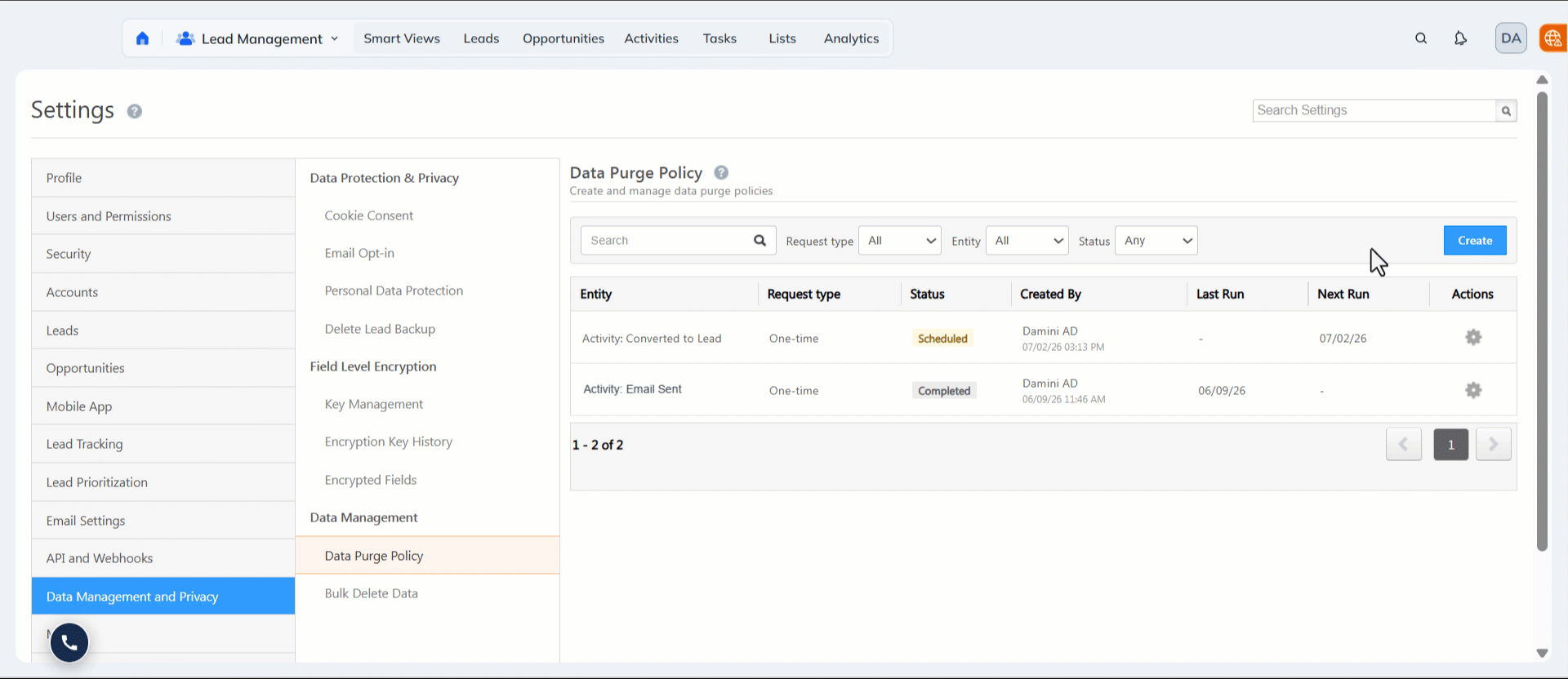Click the Next Run column header
This screenshot has width=1568, height=679.
(1343, 294)
